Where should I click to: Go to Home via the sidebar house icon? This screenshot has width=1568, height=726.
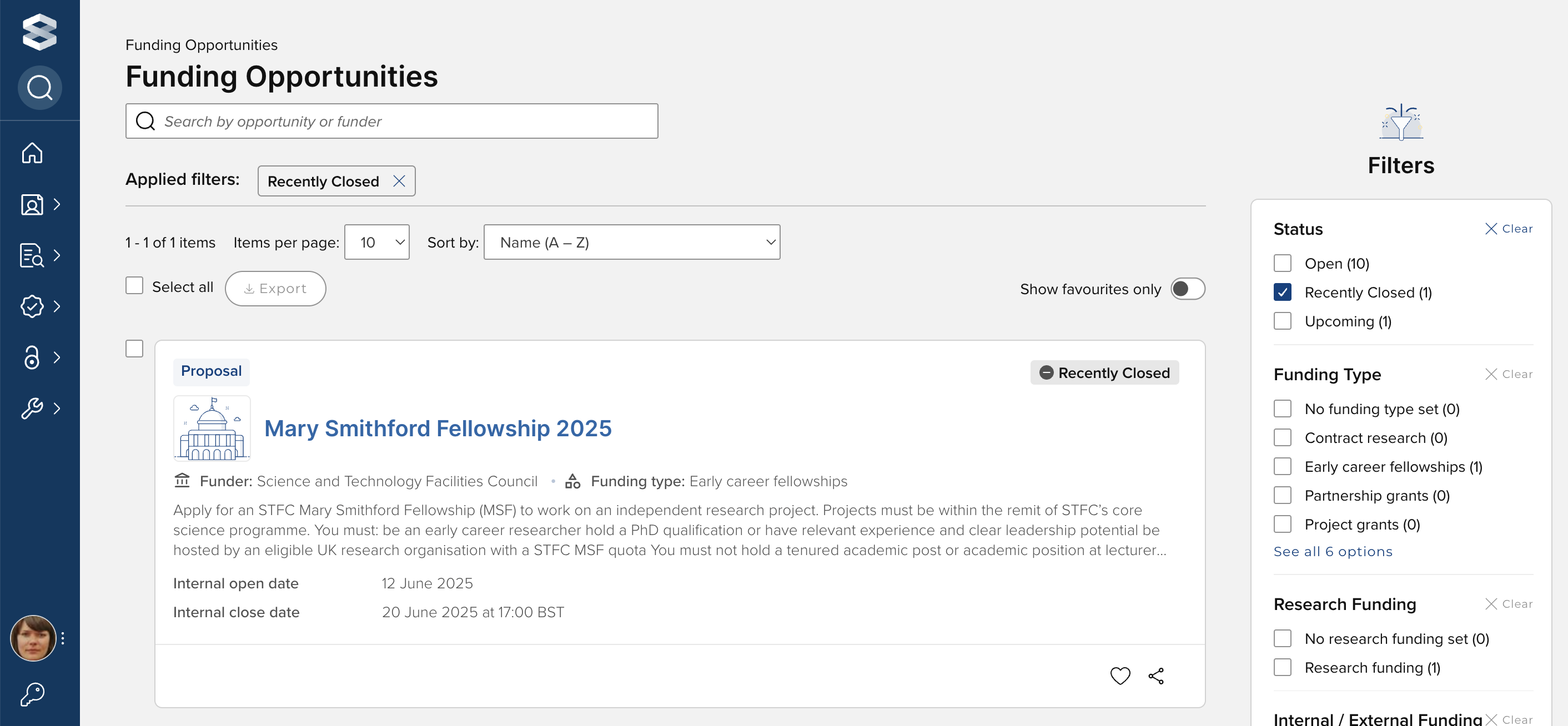32,153
